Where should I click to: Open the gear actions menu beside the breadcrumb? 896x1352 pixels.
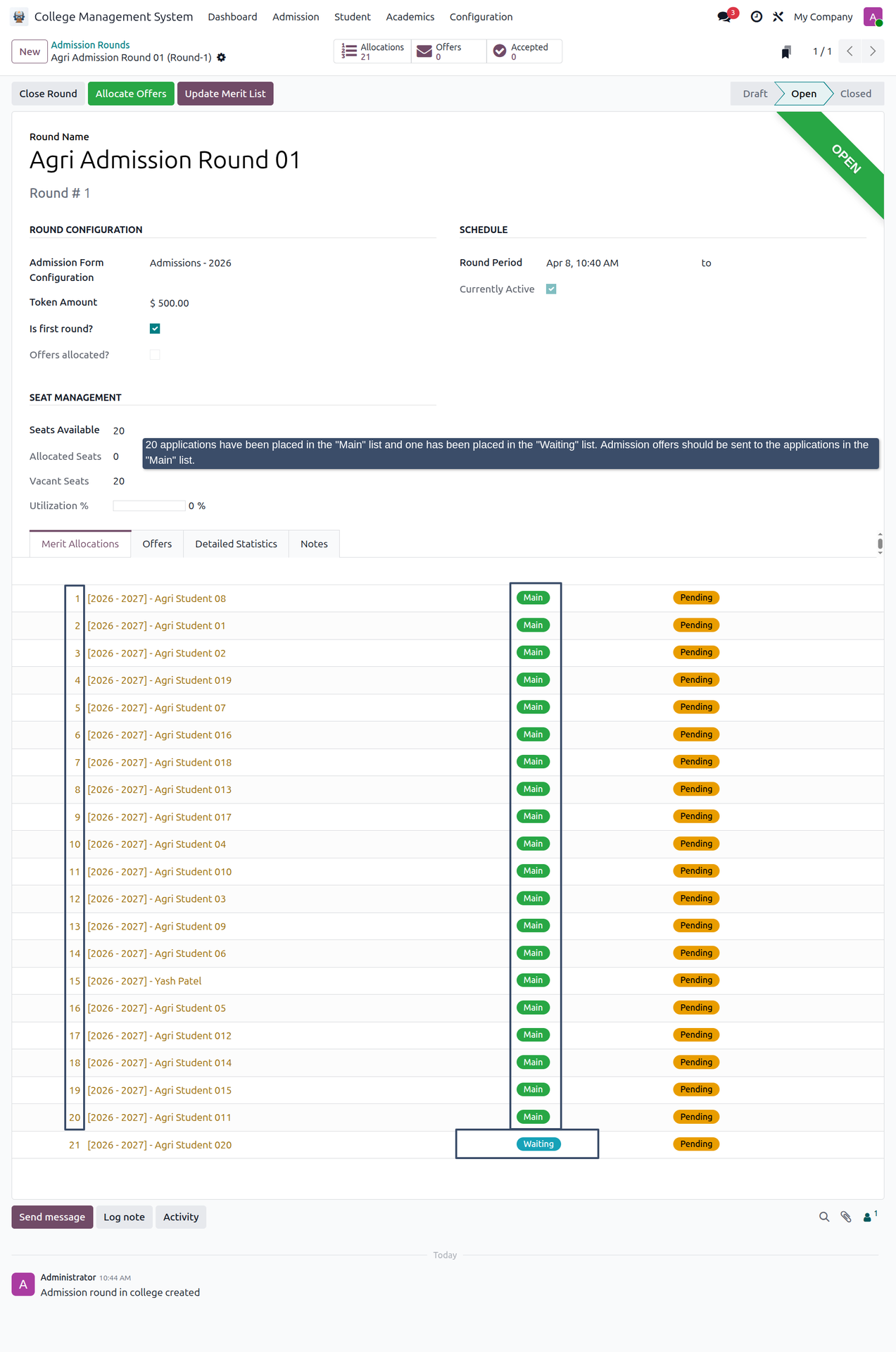(x=222, y=58)
